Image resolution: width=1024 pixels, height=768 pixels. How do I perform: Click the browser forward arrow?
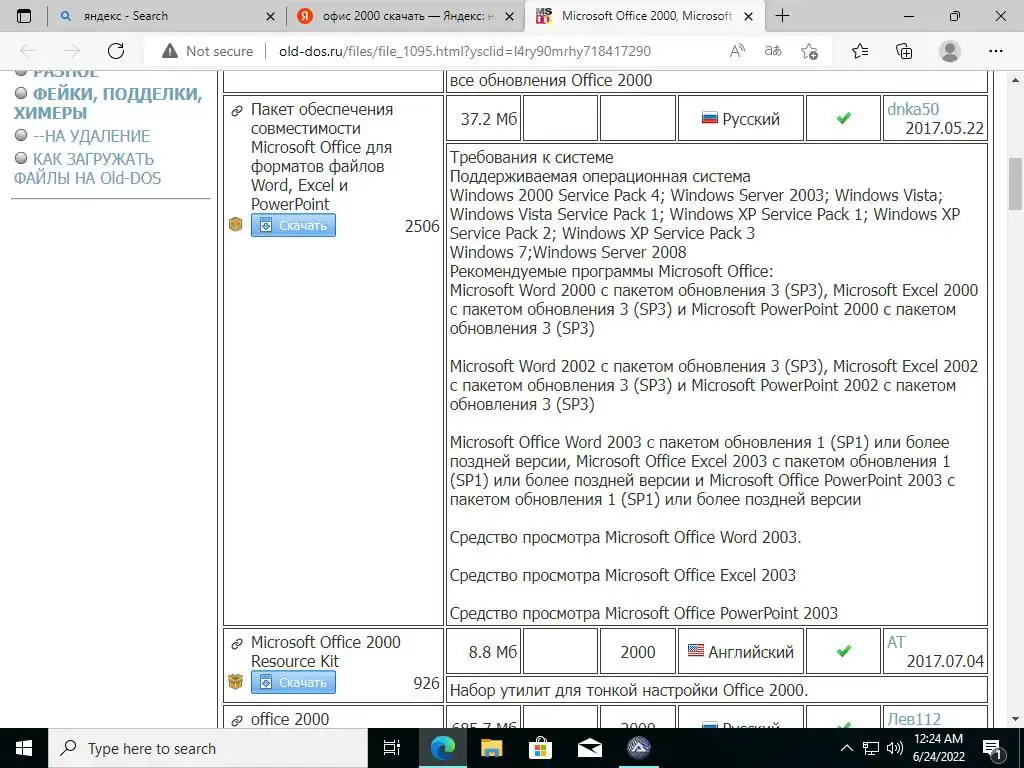72,51
